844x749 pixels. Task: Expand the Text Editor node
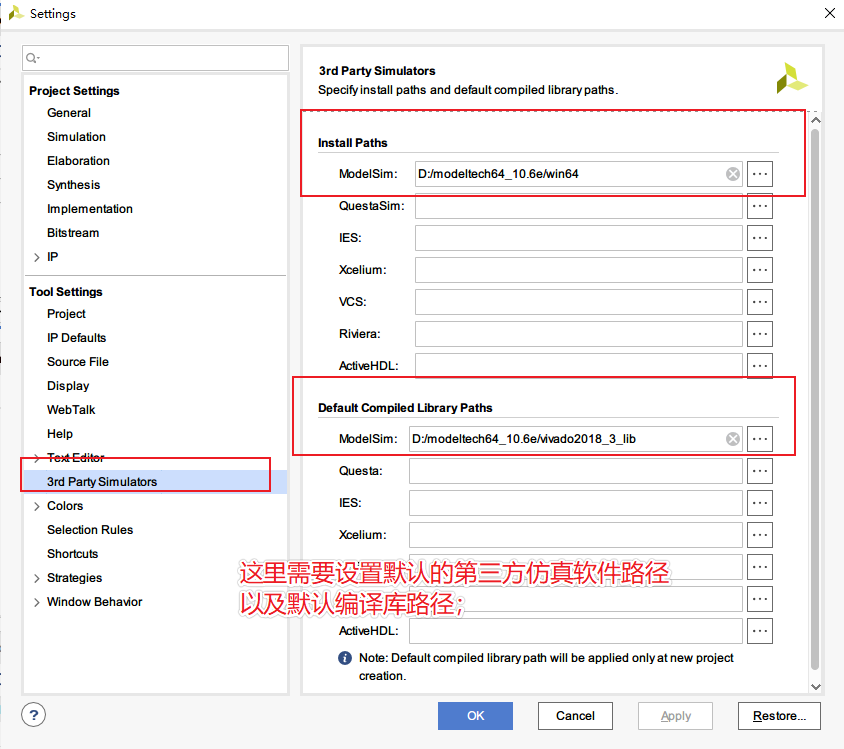(x=37, y=458)
